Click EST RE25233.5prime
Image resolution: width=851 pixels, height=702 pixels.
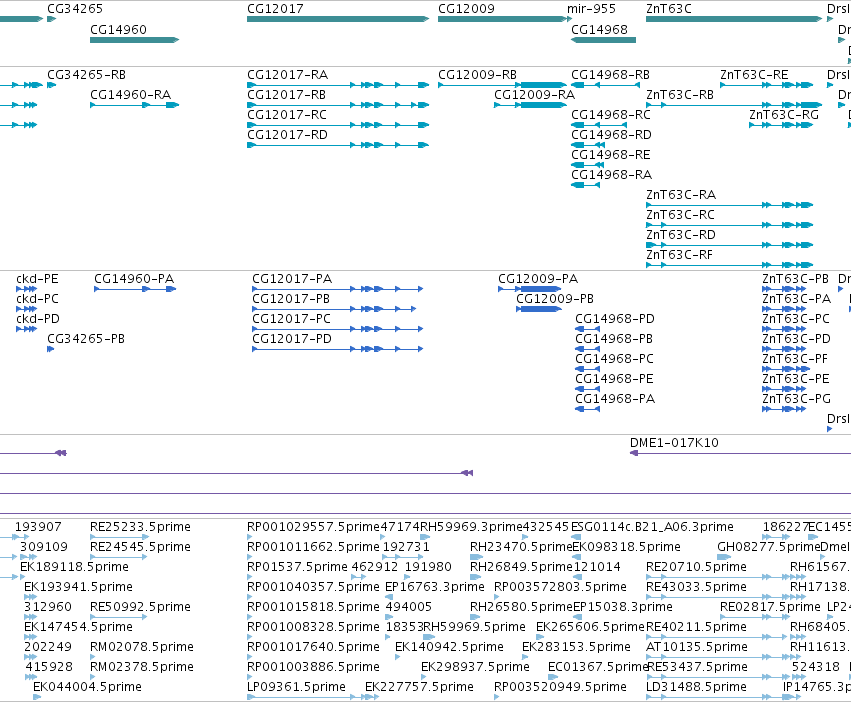click(x=141, y=527)
